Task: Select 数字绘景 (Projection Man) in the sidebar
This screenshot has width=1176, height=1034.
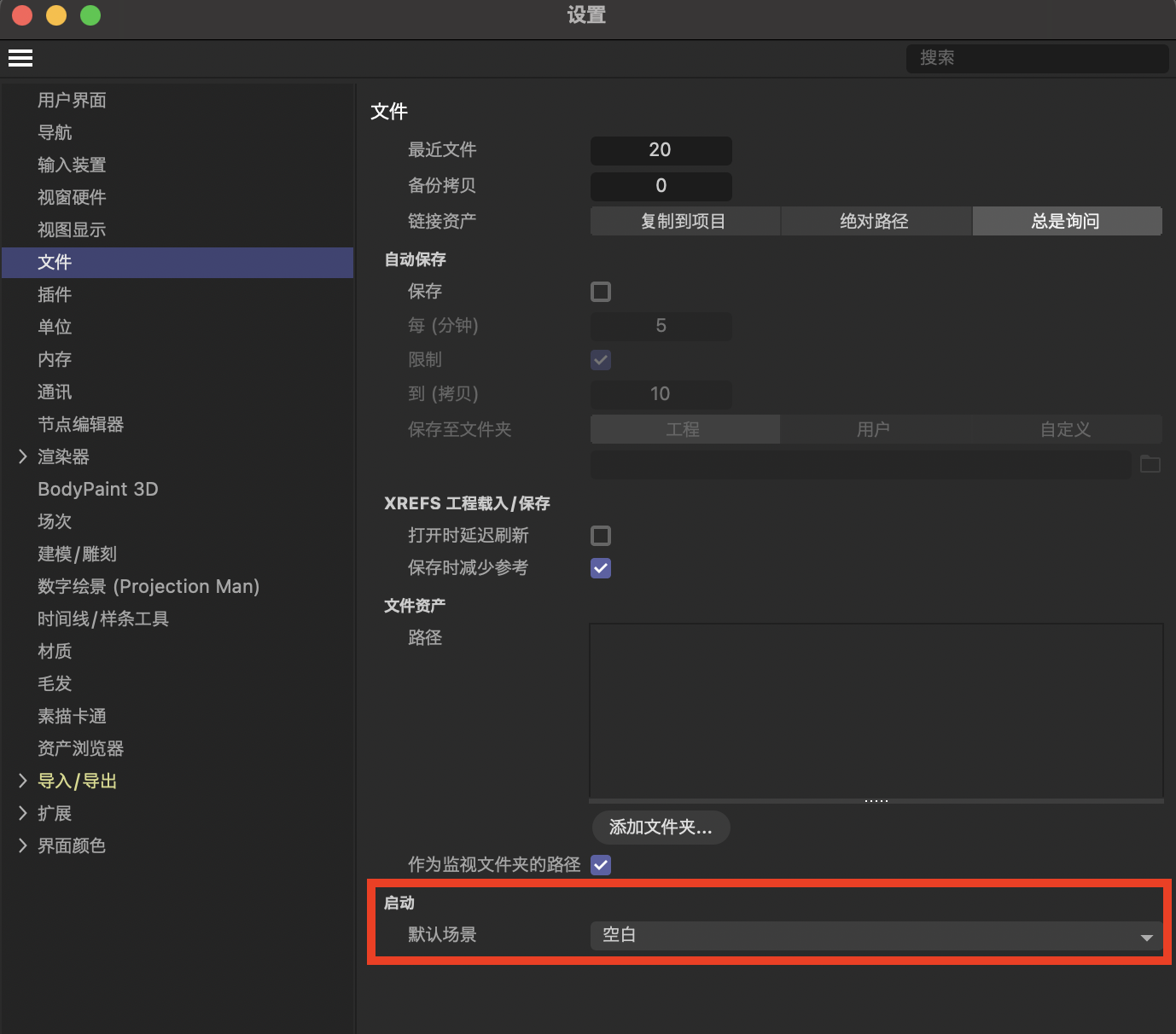Action: (x=148, y=586)
